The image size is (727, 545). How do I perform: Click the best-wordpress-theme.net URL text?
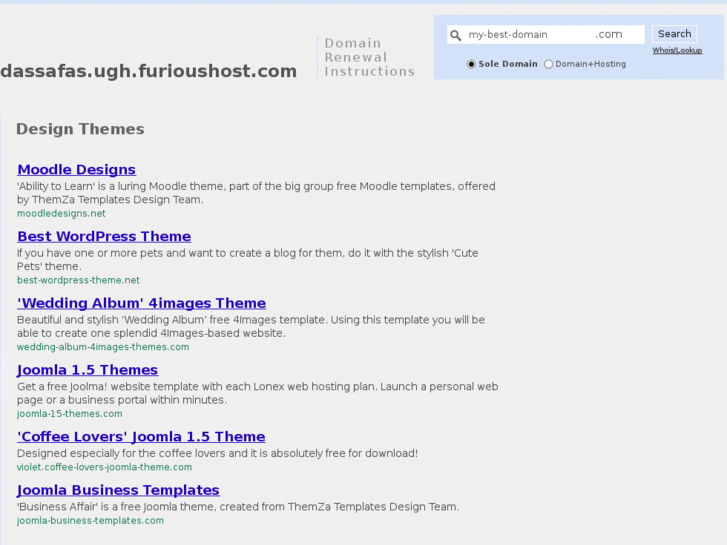pos(78,280)
